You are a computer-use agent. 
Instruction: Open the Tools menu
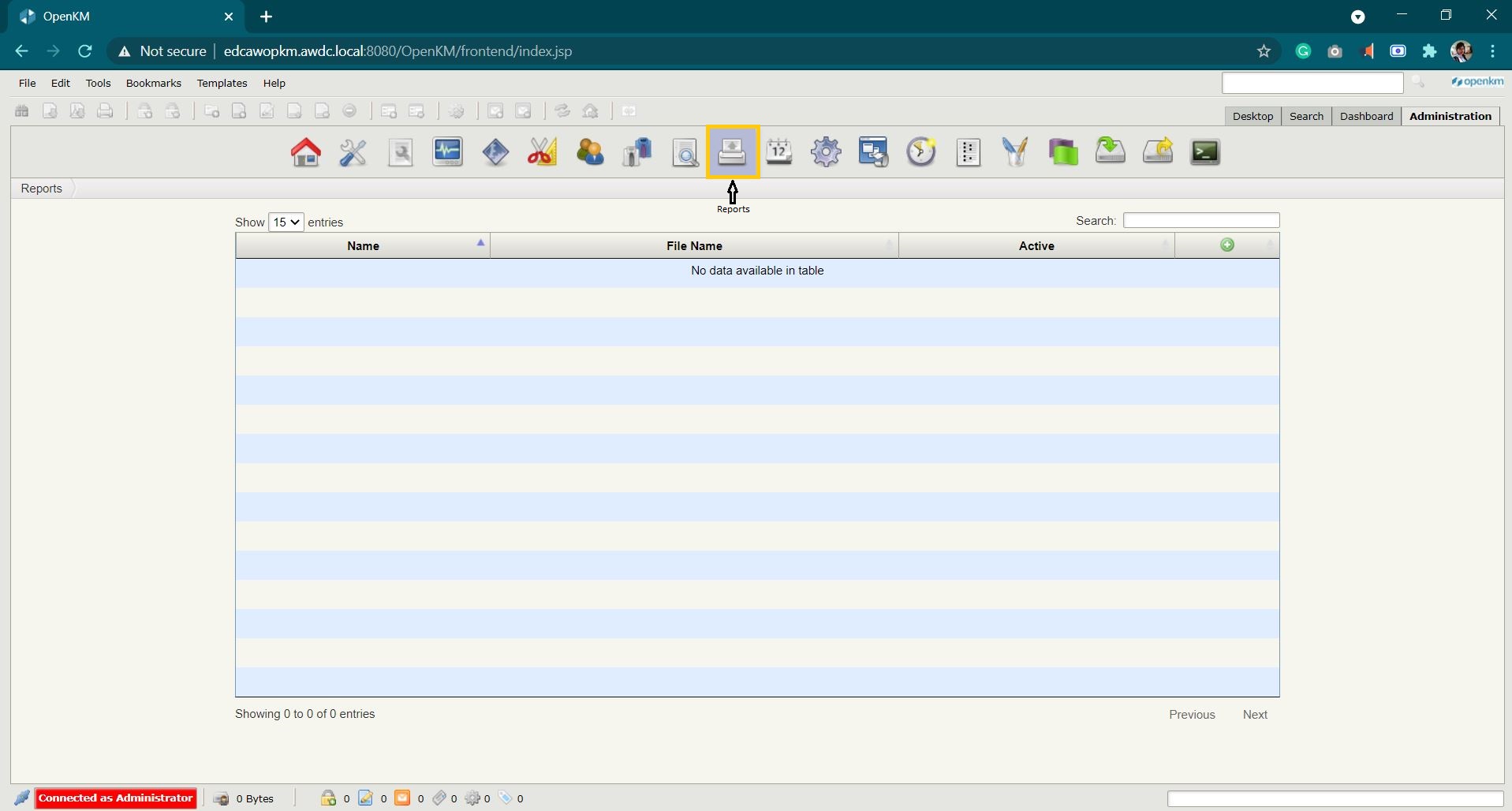click(98, 83)
